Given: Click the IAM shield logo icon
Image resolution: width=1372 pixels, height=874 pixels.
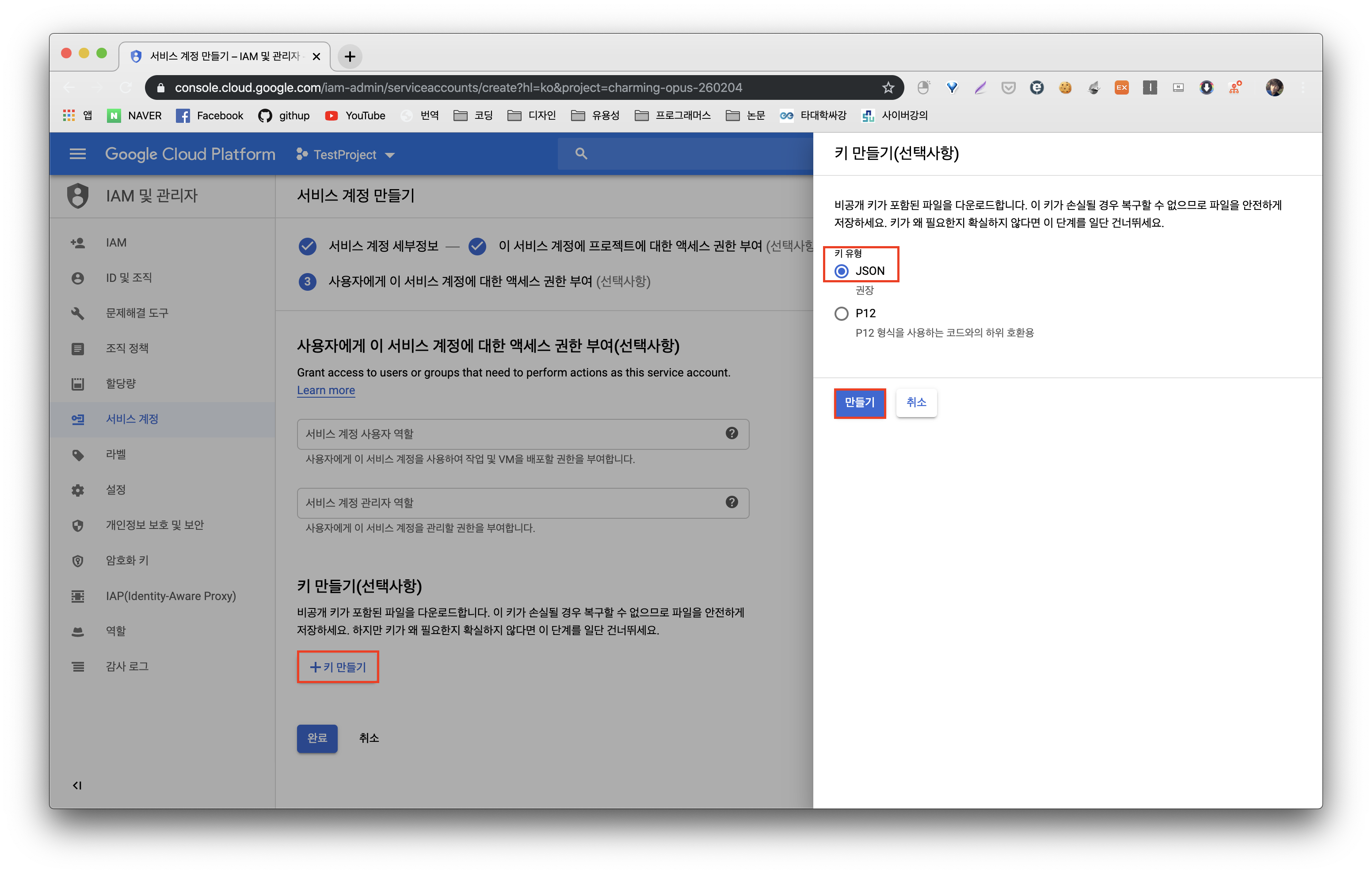Looking at the screenshot, I should coord(78,195).
